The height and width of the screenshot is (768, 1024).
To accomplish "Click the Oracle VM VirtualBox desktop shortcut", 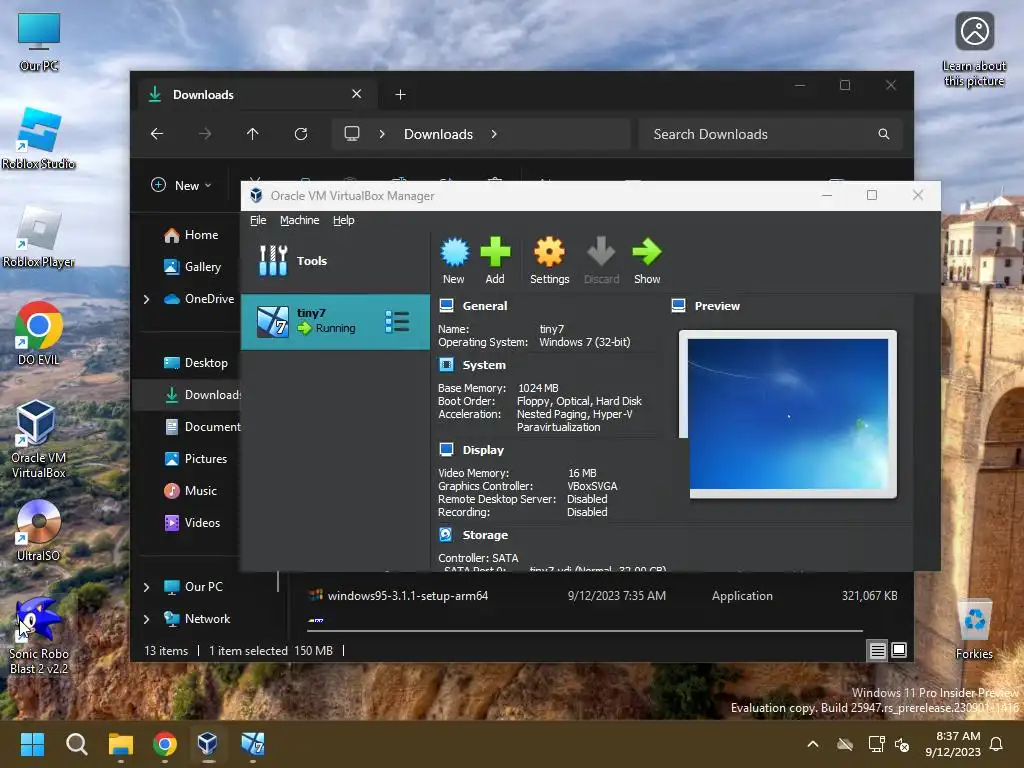I will 39,440.
